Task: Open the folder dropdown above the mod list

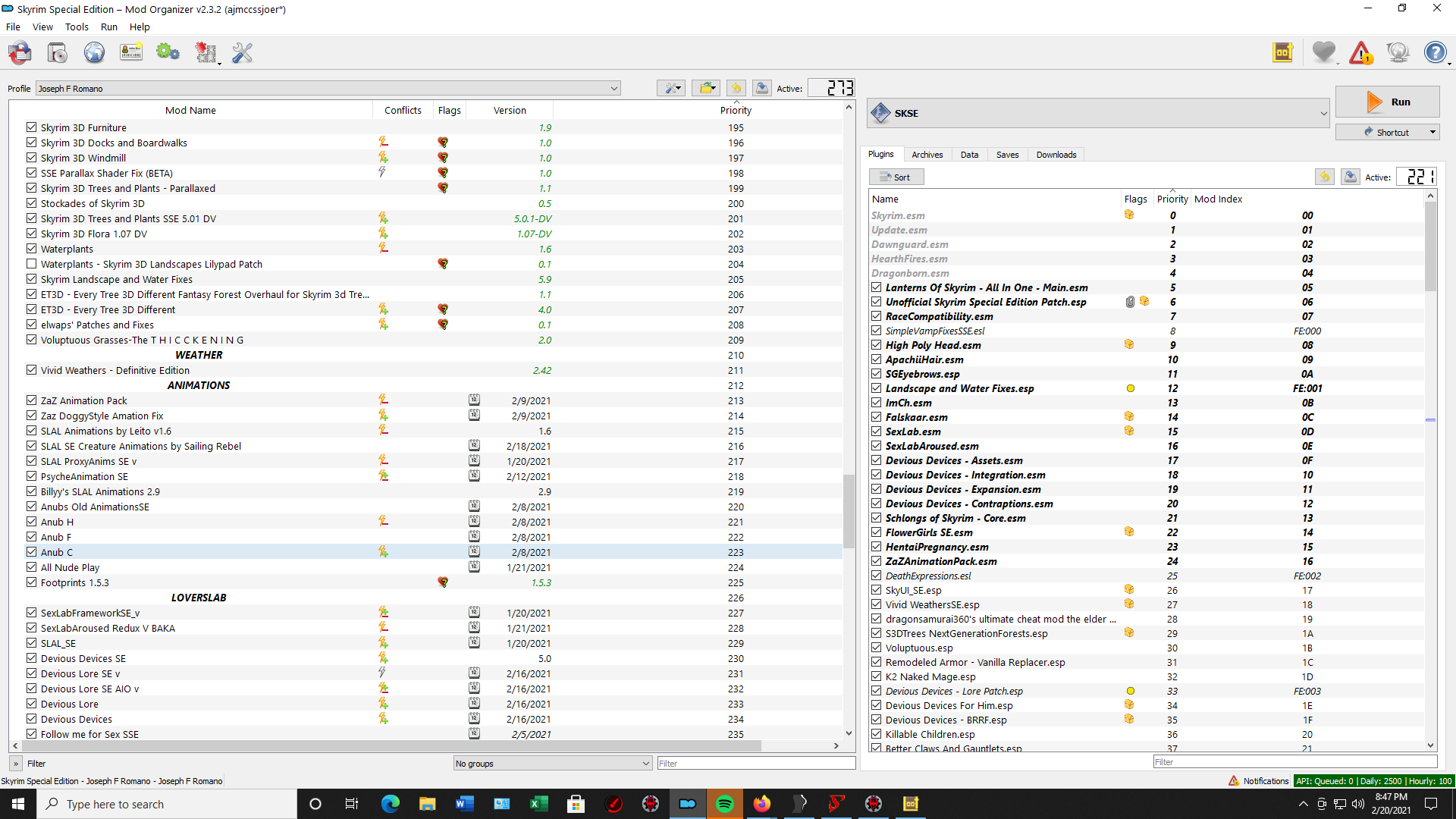Action: 706,88
